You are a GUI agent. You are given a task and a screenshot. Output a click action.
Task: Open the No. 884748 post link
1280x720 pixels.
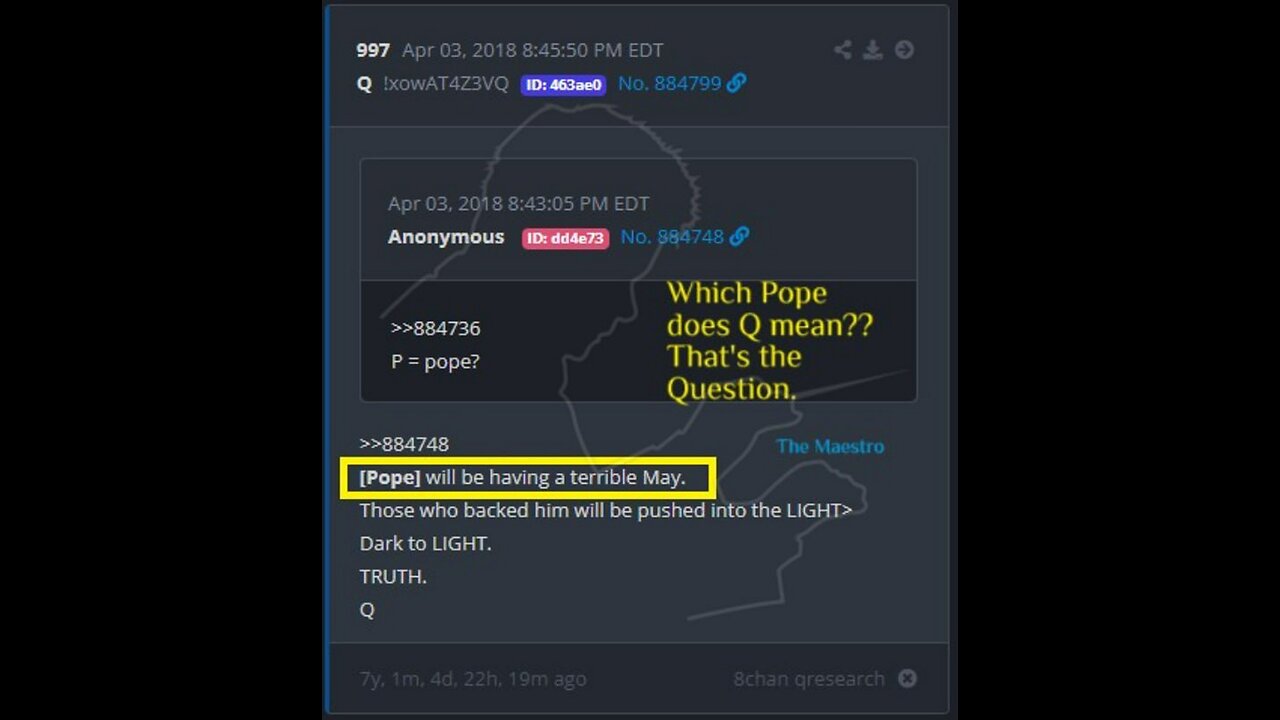[x=672, y=237]
